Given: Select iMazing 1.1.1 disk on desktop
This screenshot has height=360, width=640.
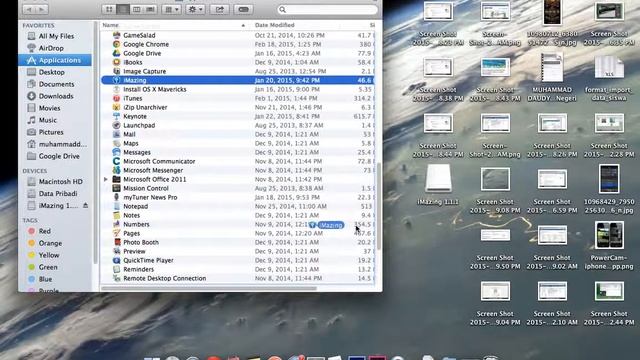Looking at the screenshot, I should pos(438,184).
